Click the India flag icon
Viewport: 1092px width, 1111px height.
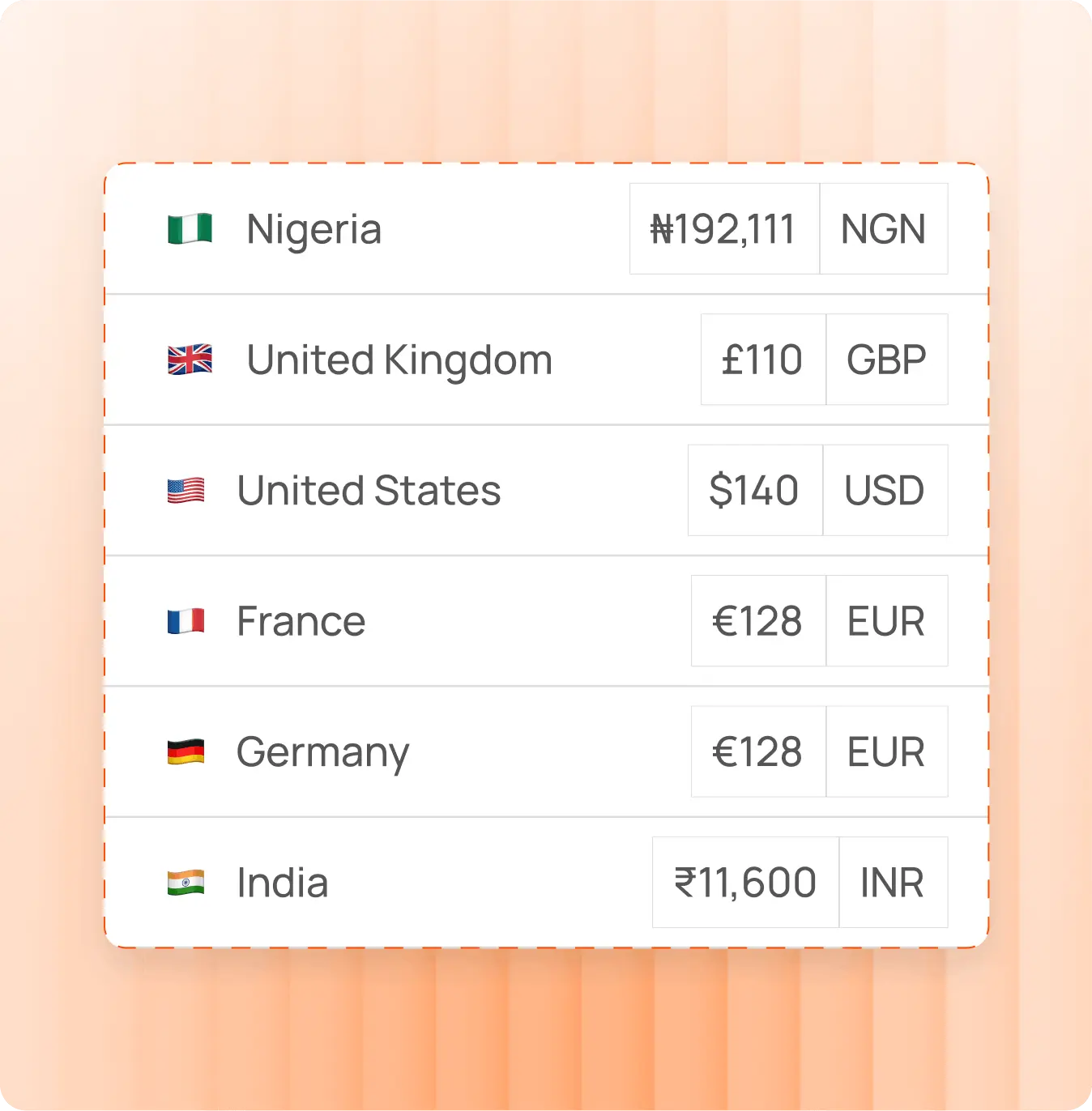click(x=186, y=883)
